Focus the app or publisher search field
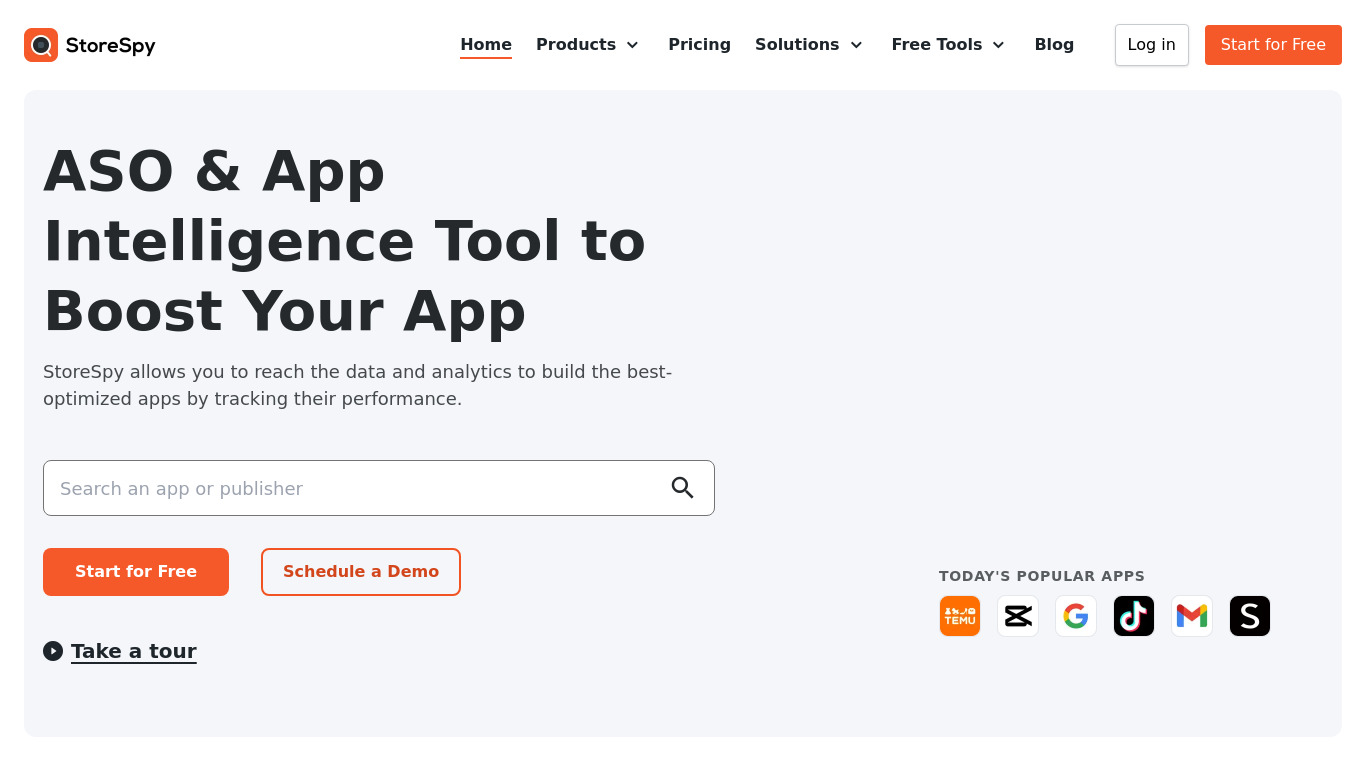 coord(350,488)
